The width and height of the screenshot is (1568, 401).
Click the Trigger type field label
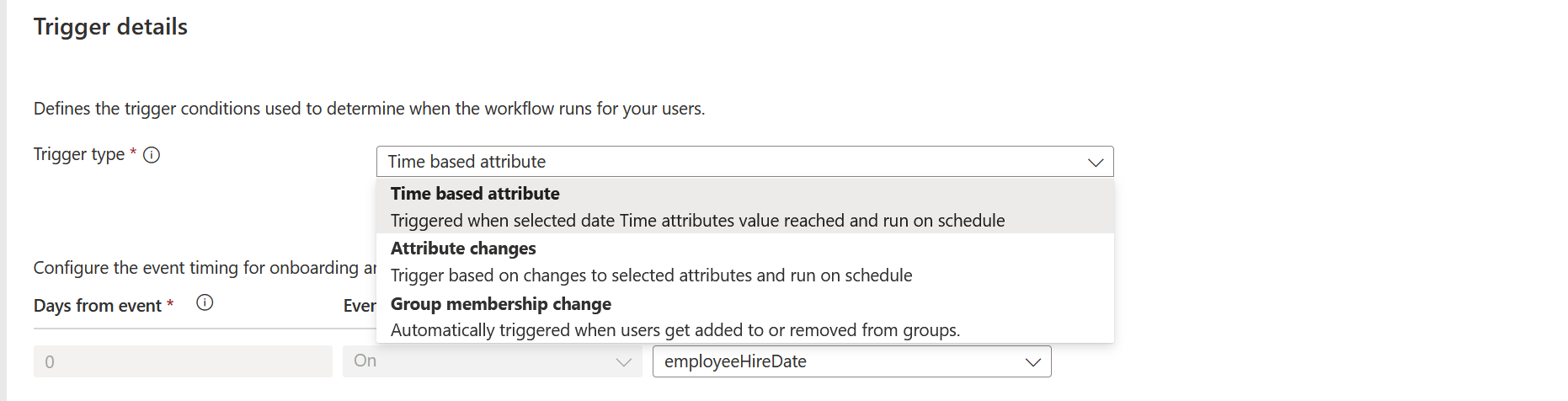78,155
